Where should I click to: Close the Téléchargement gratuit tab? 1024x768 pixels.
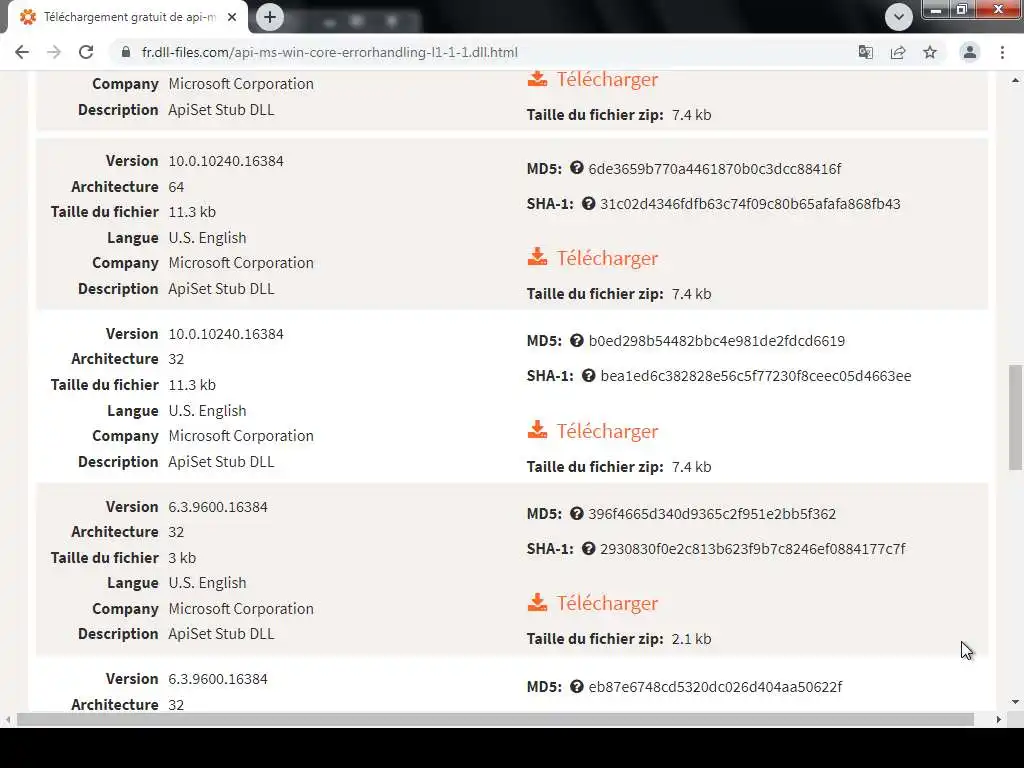(x=232, y=17)
